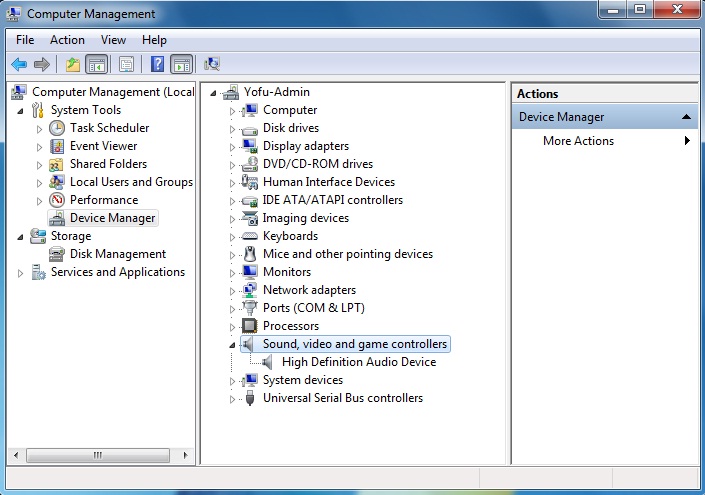Image resolution: width=705 pixels, height=495 pixels.
Task: Collapse the Device Manager actions section
Action: (x=686, y=117)
